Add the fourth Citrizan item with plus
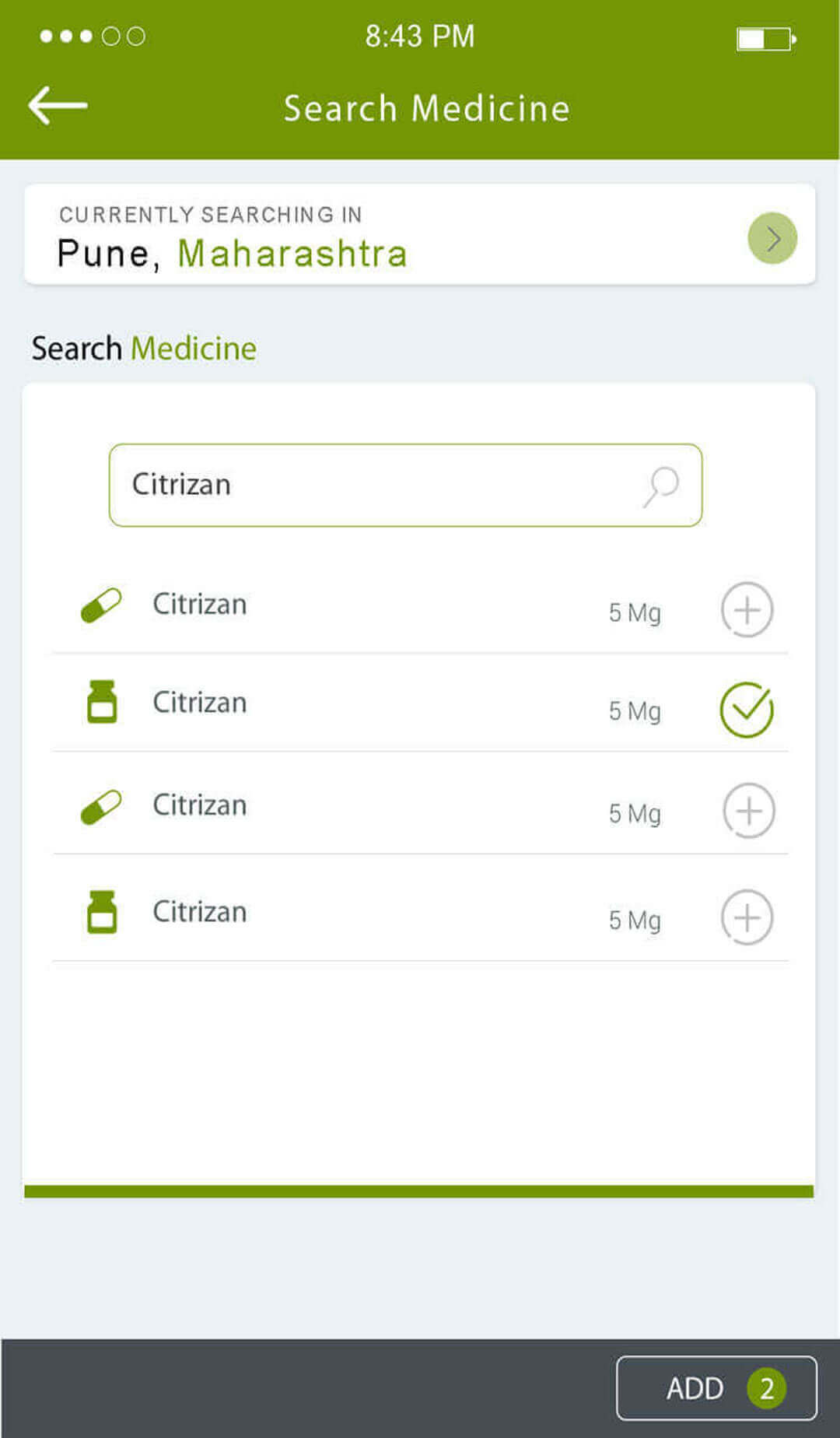840x1438 pixels. [x=747, y=918]
